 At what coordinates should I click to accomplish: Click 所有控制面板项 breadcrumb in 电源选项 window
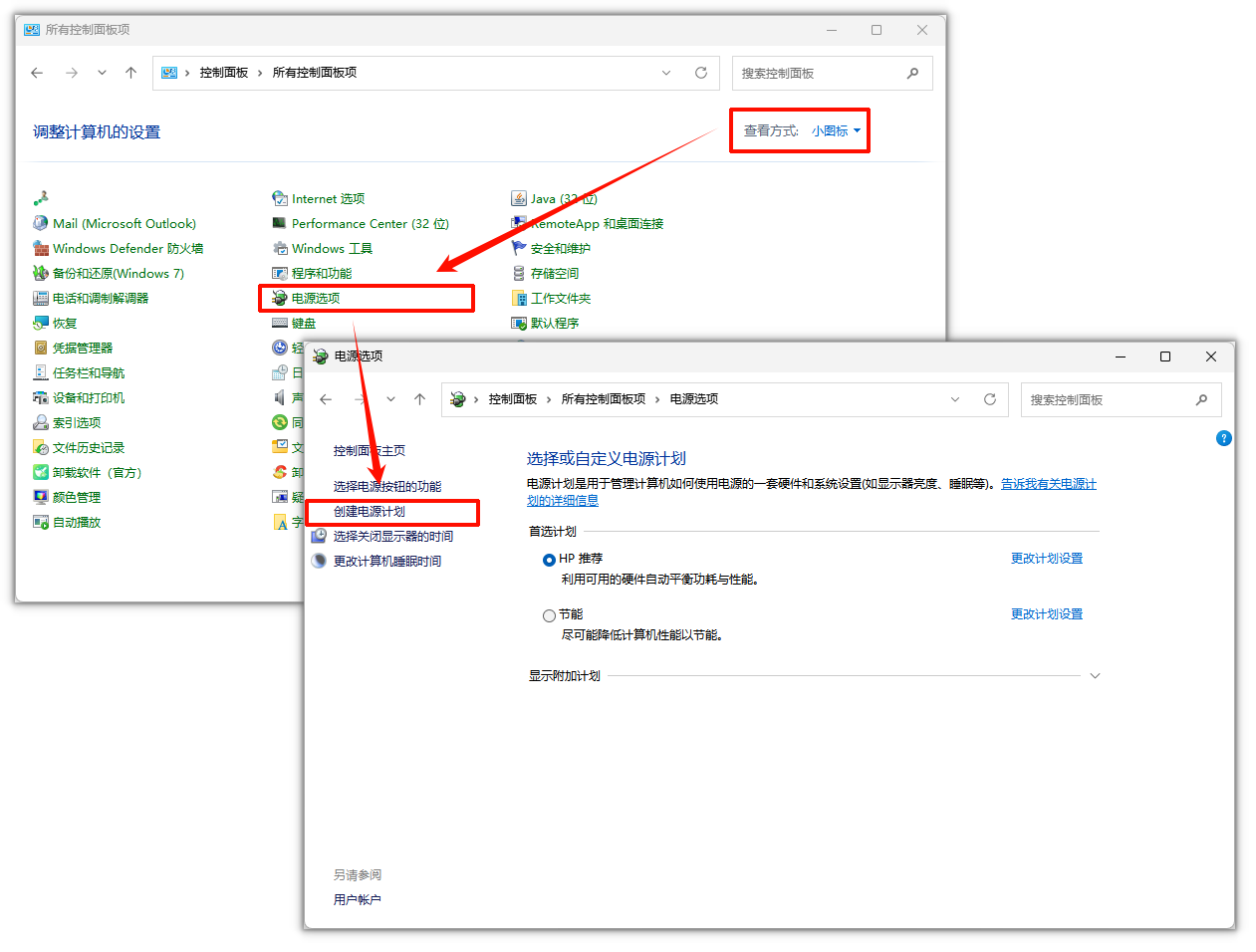point(603,399)
